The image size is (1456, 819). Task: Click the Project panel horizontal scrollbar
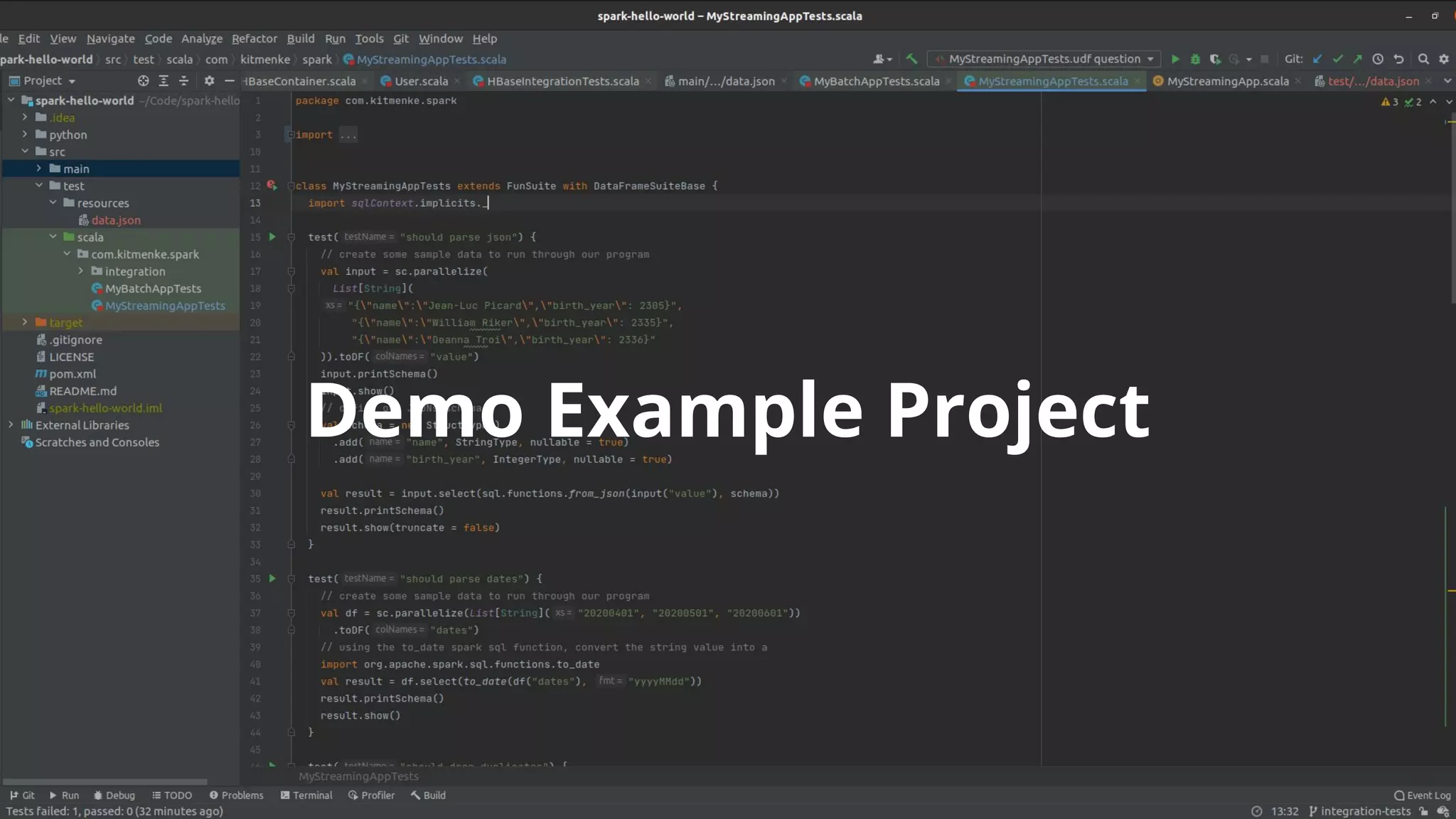(x=105, y=781)
